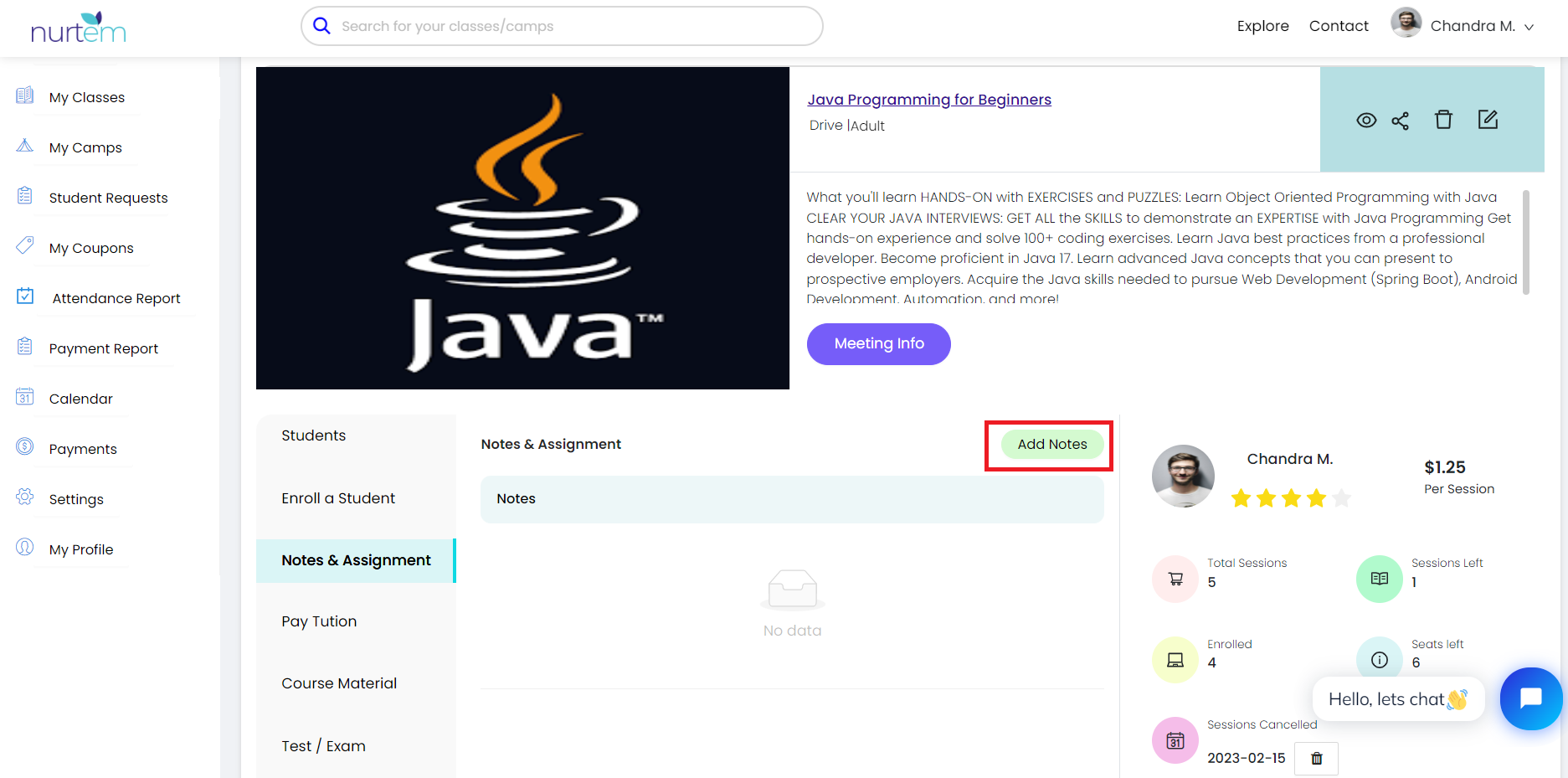Click the Nurtem logo
The image size is (1568, 778).
tap(78, 28)
